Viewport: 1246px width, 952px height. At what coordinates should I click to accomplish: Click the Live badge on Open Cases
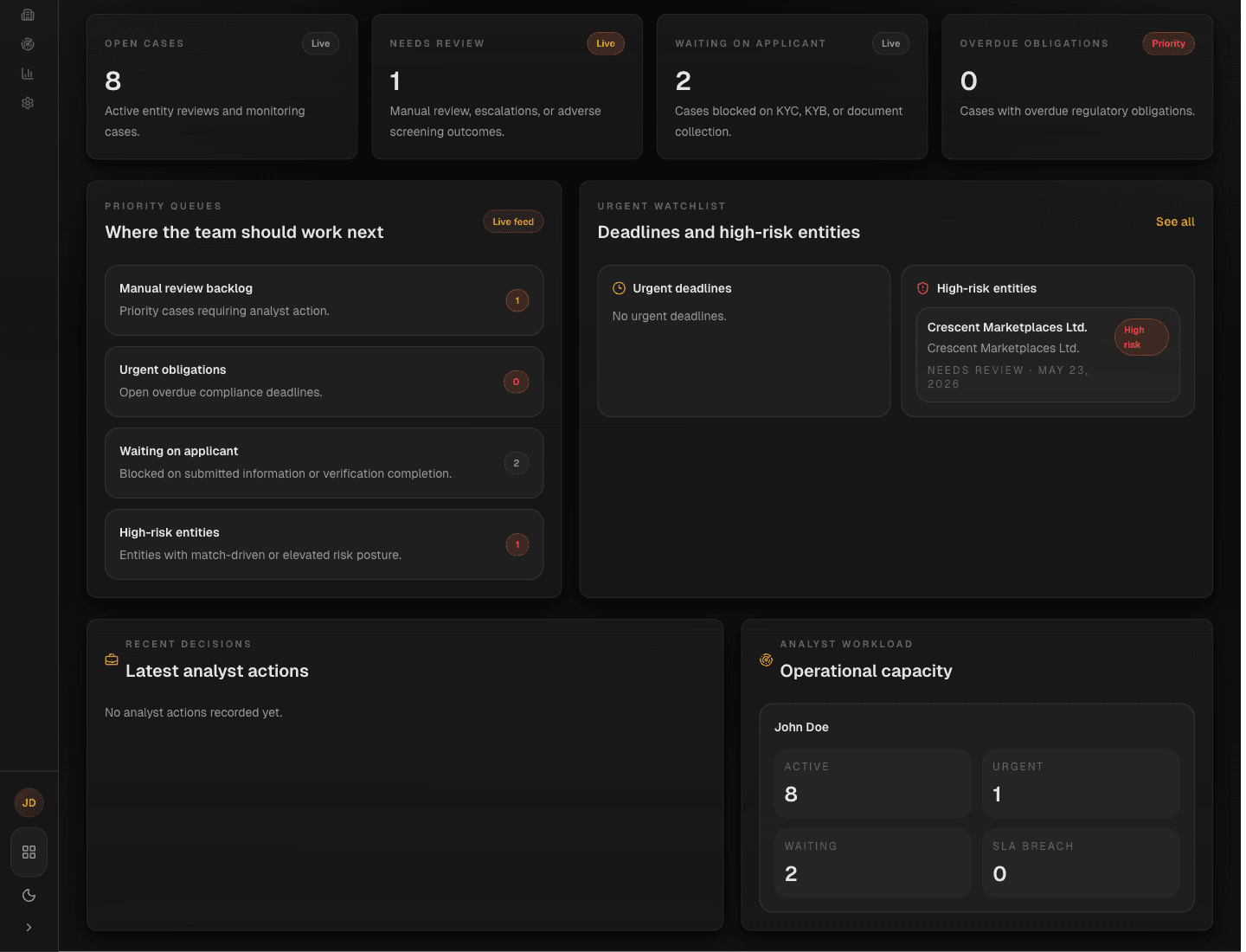[320, 43]
